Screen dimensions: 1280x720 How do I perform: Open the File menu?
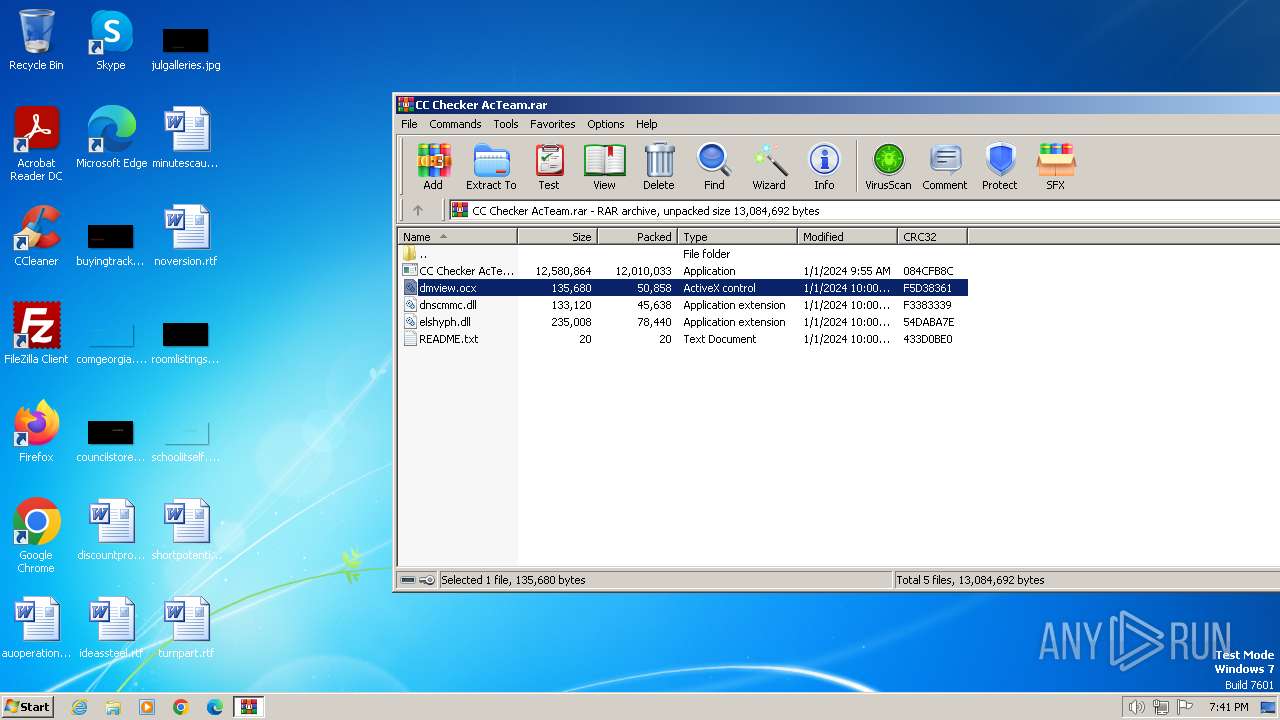[409, 124]
